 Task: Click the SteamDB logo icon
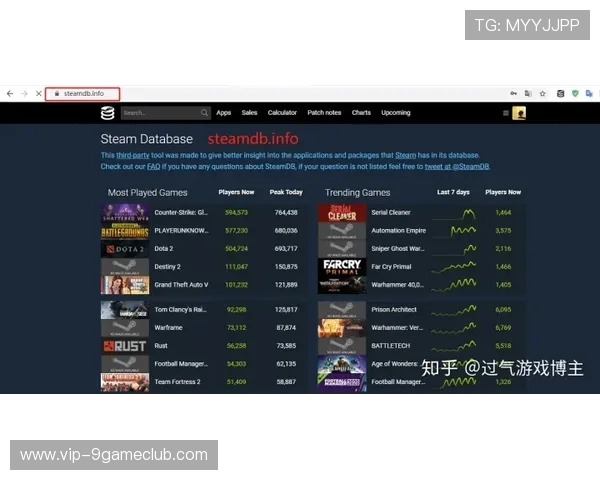(x=108, y=113)
